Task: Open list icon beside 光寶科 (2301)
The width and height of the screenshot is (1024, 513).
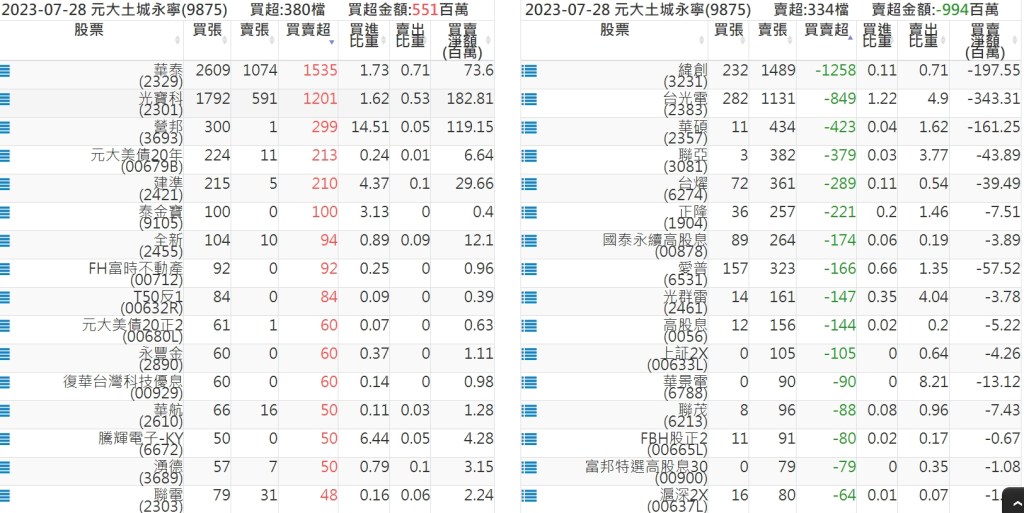Action: pyautogui.click(x=6, y=99)
